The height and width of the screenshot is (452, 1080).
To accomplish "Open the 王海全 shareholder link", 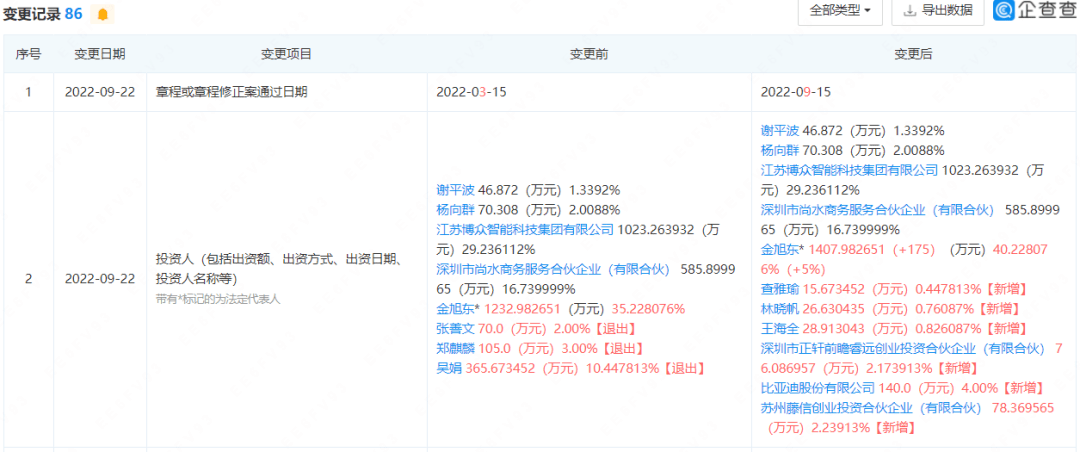I will click(779, 329).
